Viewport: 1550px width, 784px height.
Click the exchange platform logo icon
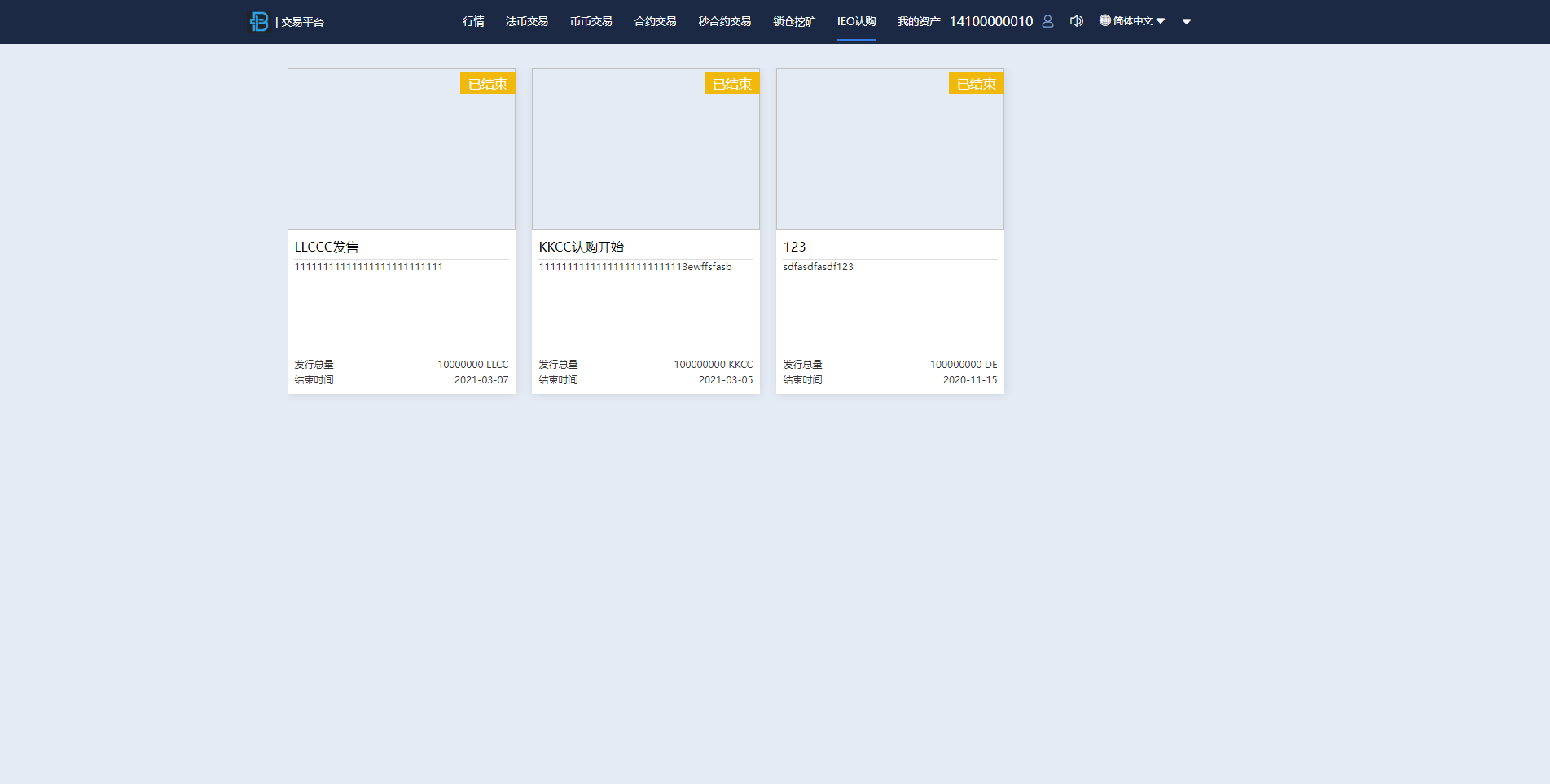pos(259,22)
